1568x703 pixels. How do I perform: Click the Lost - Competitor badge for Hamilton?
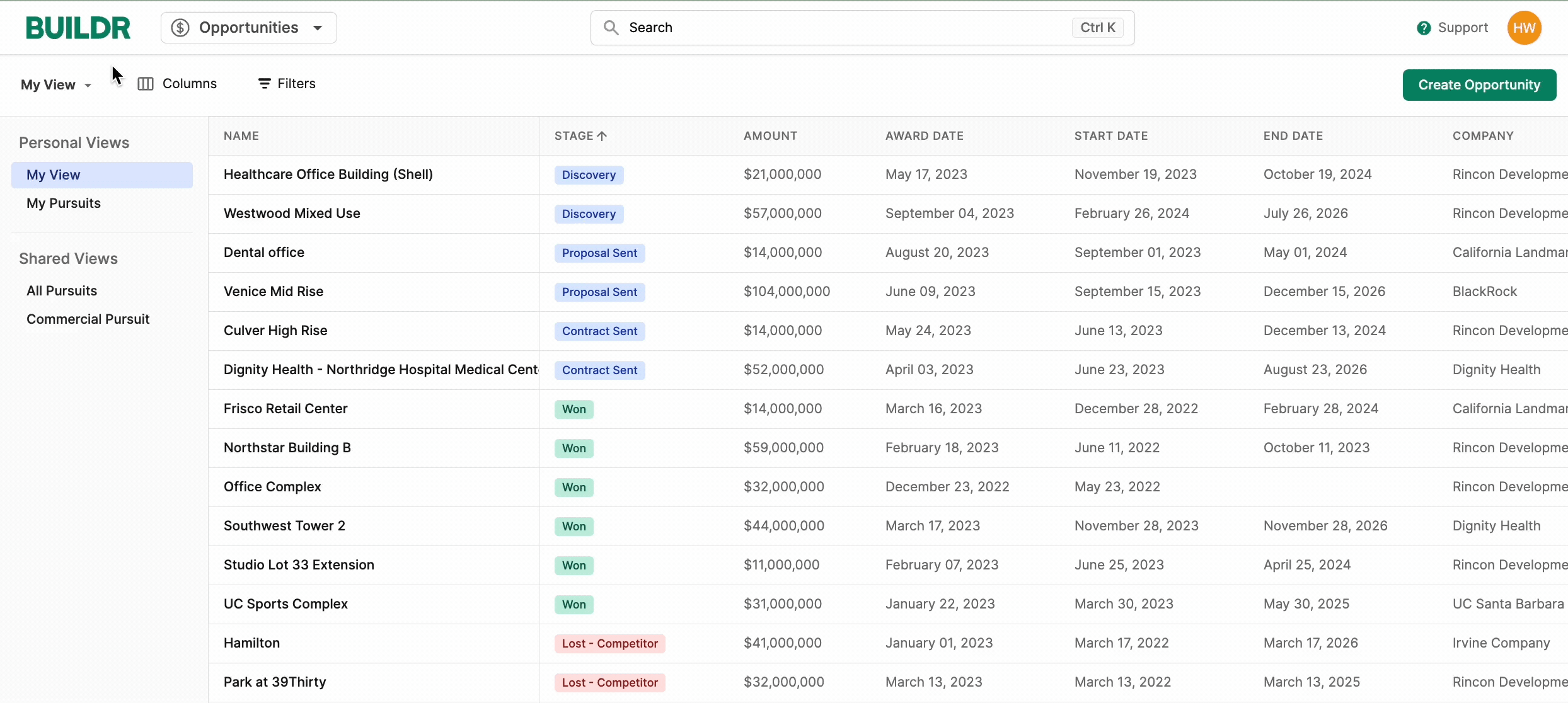[609, 644]
